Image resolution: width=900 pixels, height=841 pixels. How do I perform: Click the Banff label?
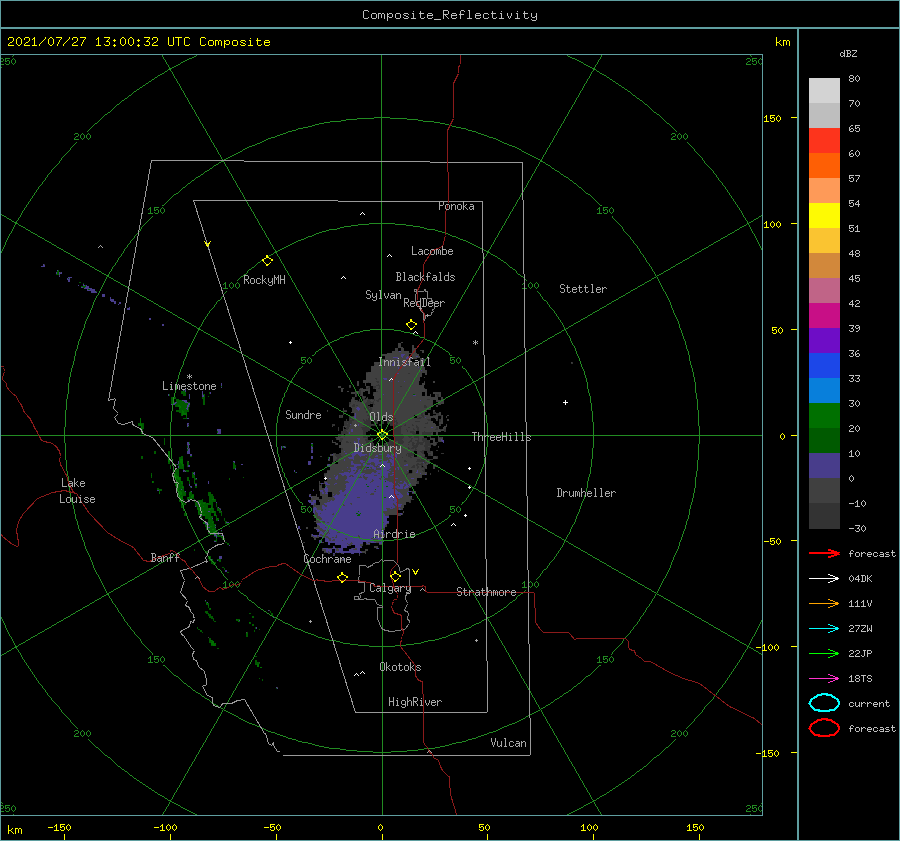click(165, 557)
